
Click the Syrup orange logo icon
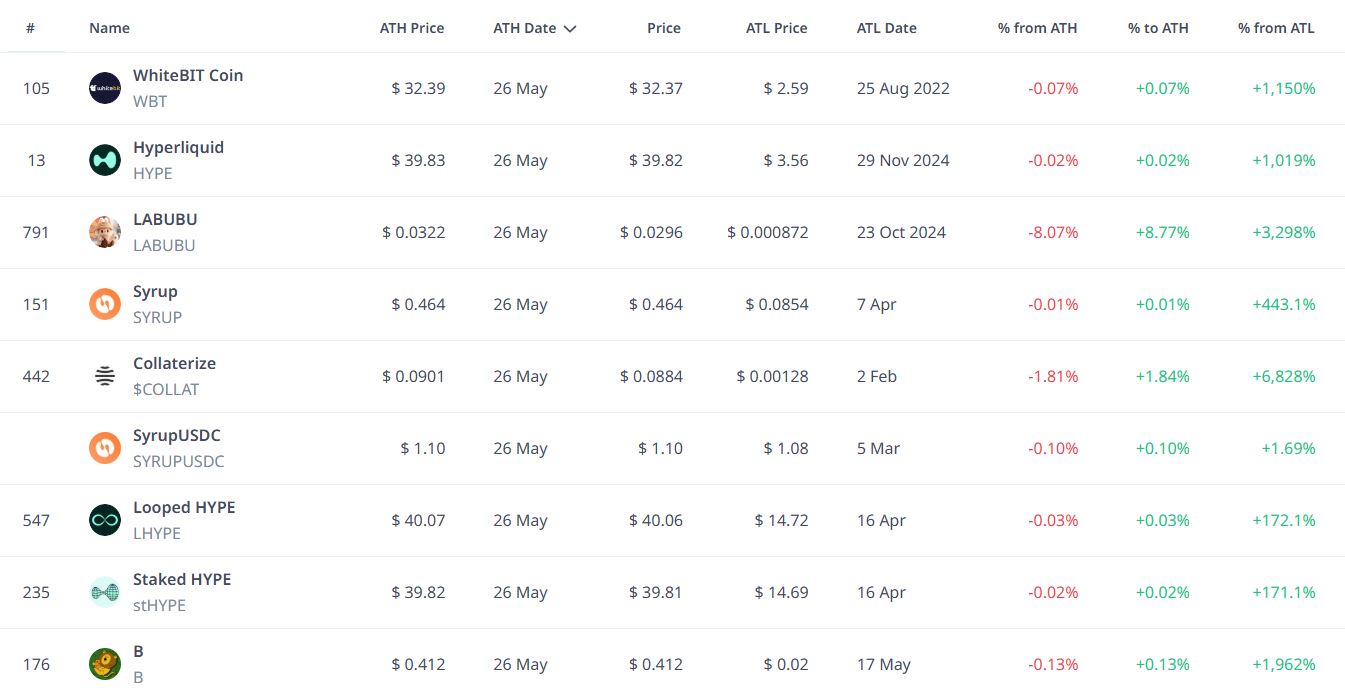(105, 304)
